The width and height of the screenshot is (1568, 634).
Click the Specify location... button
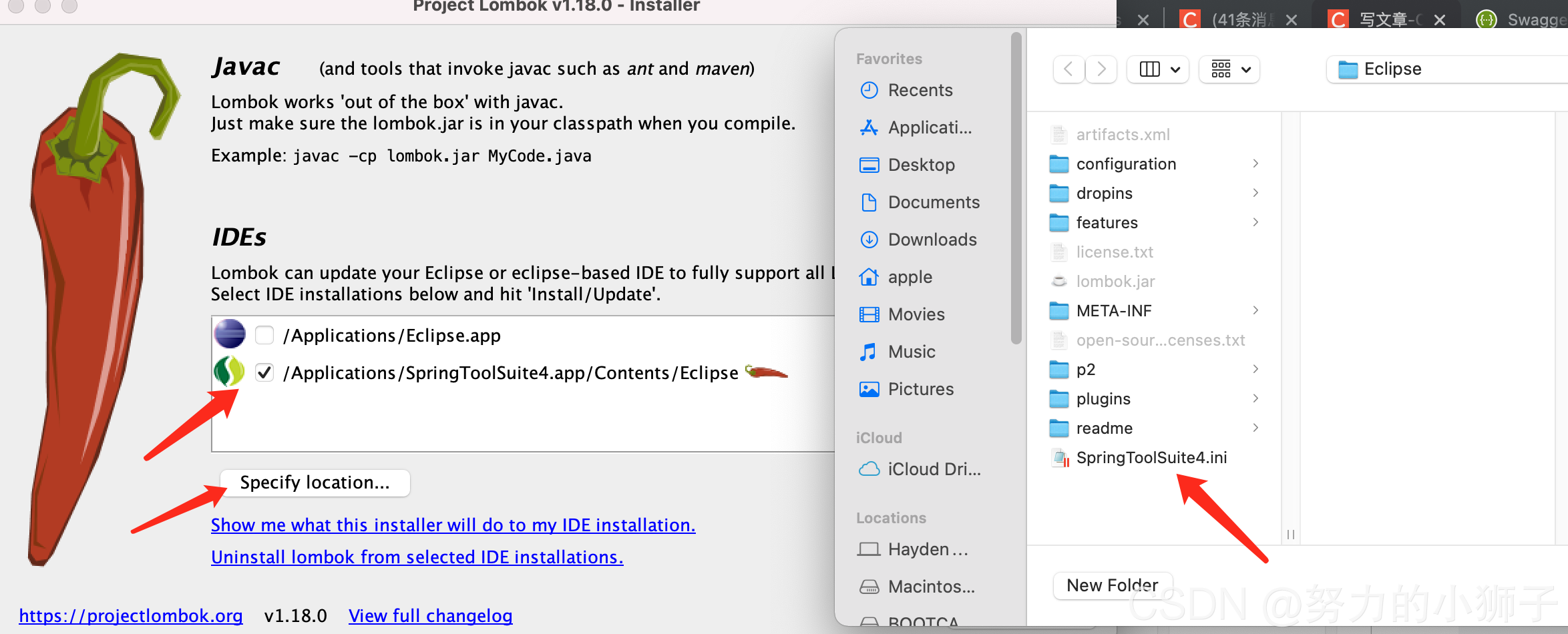(315, 483)
